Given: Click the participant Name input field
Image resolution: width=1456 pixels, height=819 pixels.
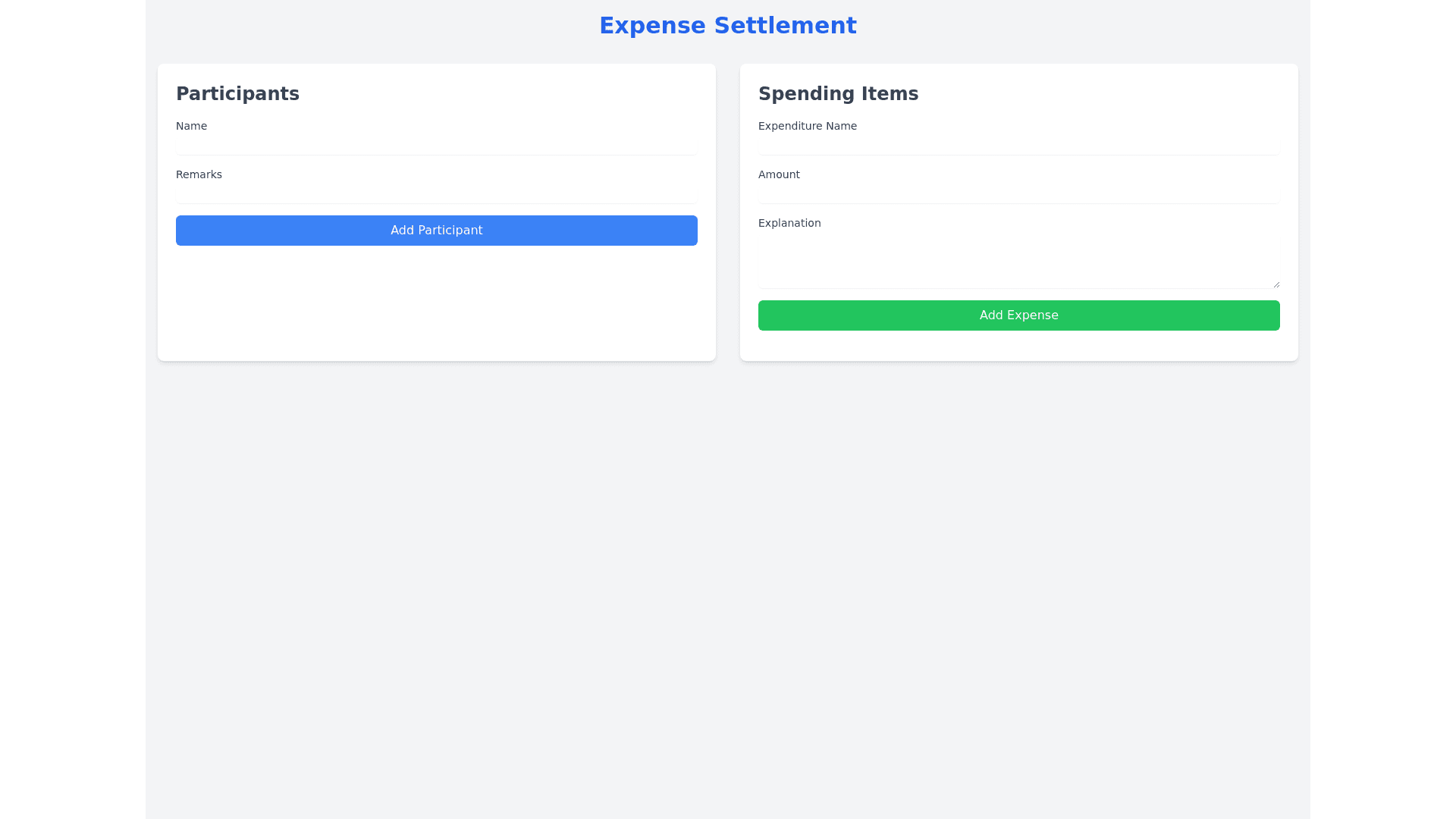Looking at the screenshot, I should 436,146.
